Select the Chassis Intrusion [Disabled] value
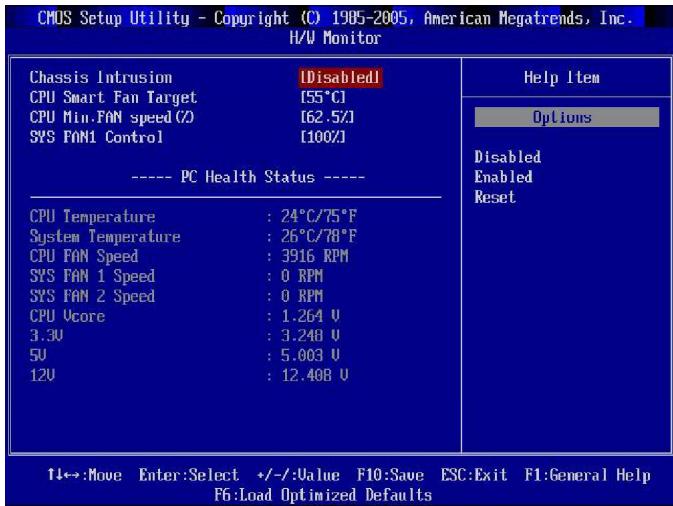This screenshot has width=673, height=506. pos(340,78)
